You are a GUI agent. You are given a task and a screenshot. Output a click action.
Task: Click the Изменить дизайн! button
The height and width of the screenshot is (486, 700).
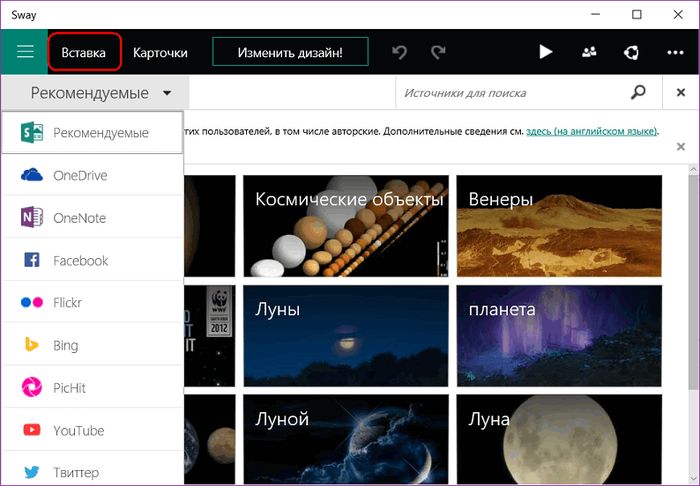(290, 53)
